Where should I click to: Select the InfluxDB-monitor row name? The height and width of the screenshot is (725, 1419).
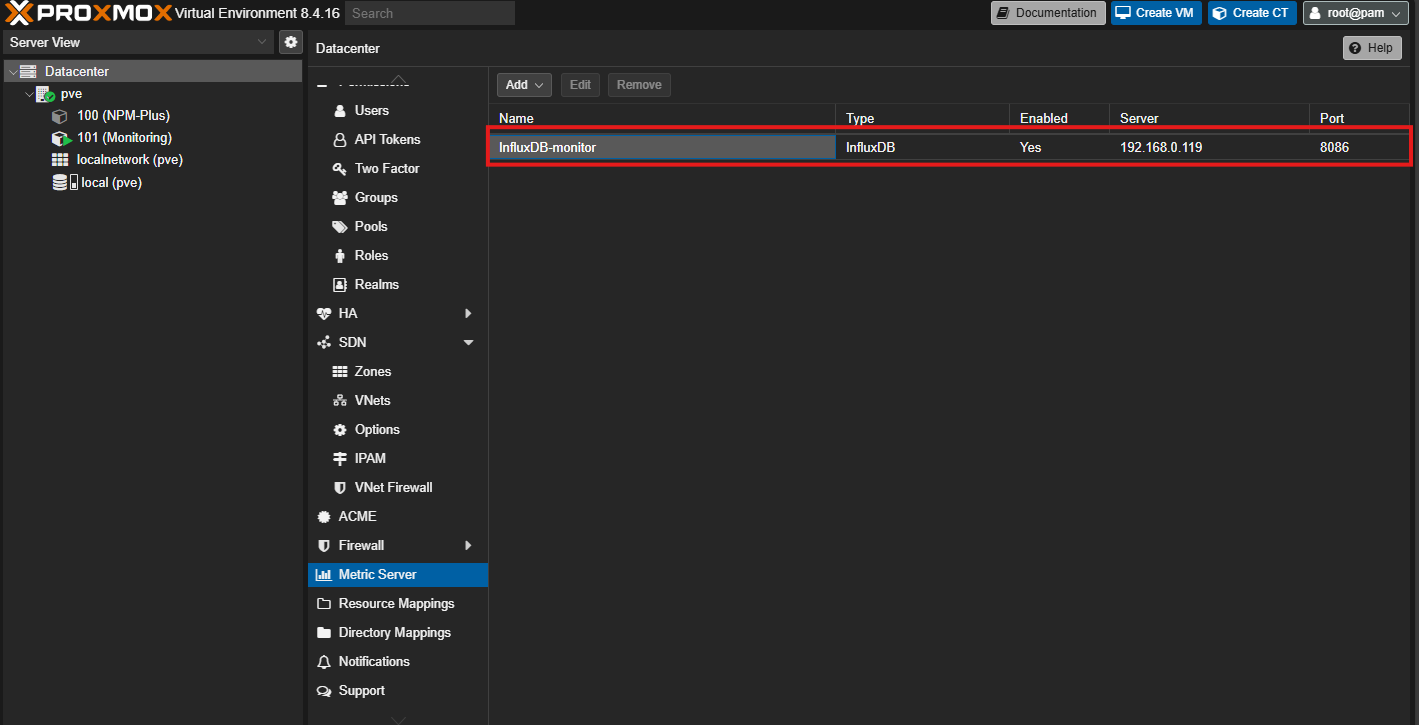coord(548,147)
